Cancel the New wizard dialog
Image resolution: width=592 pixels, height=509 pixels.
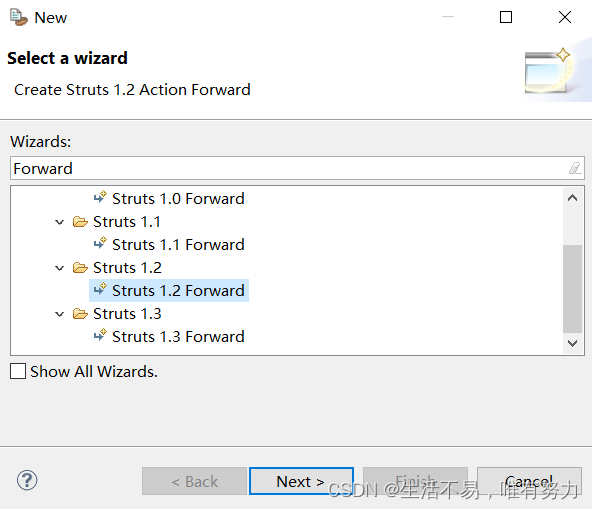(529, 481)
